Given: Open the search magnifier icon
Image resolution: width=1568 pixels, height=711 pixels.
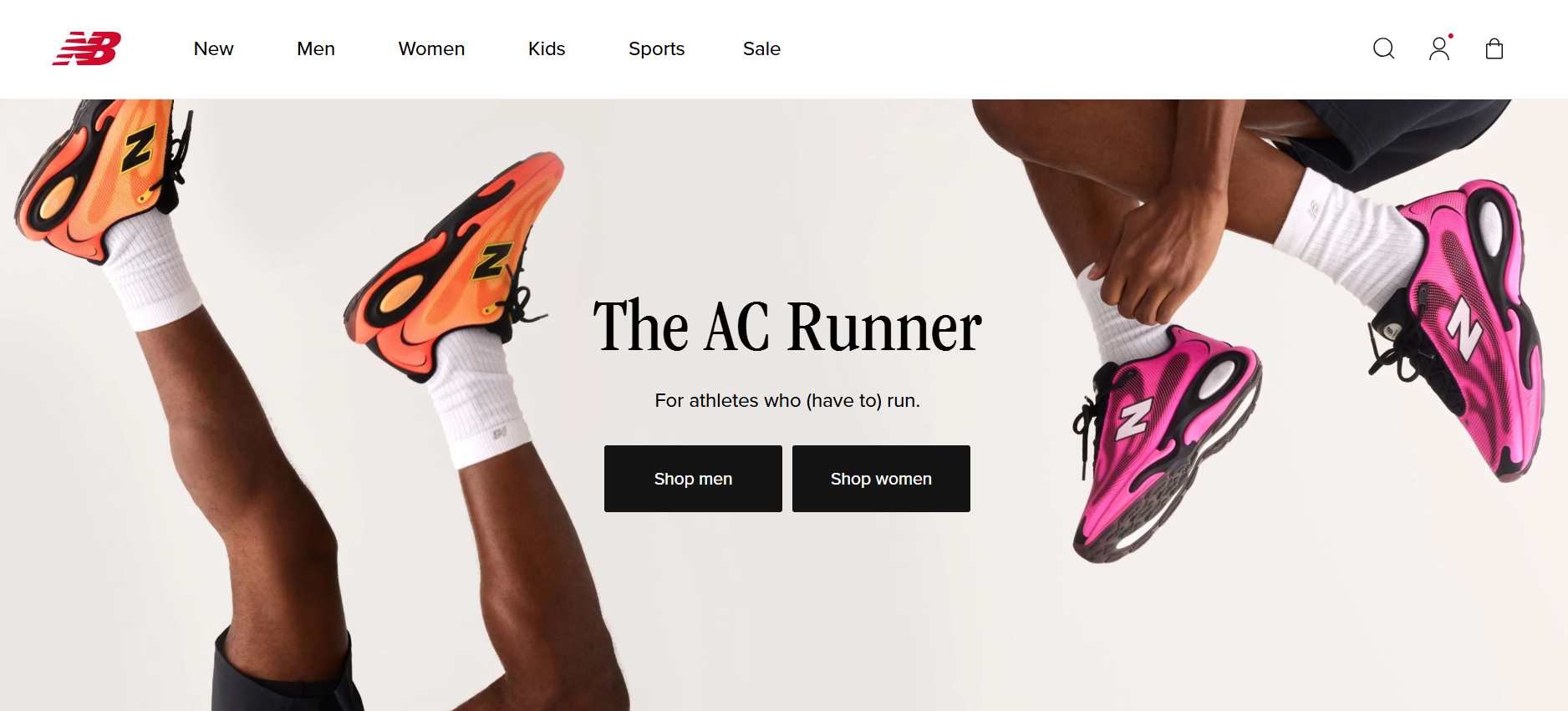Looking at the screenshot, I should (1384, 48).
